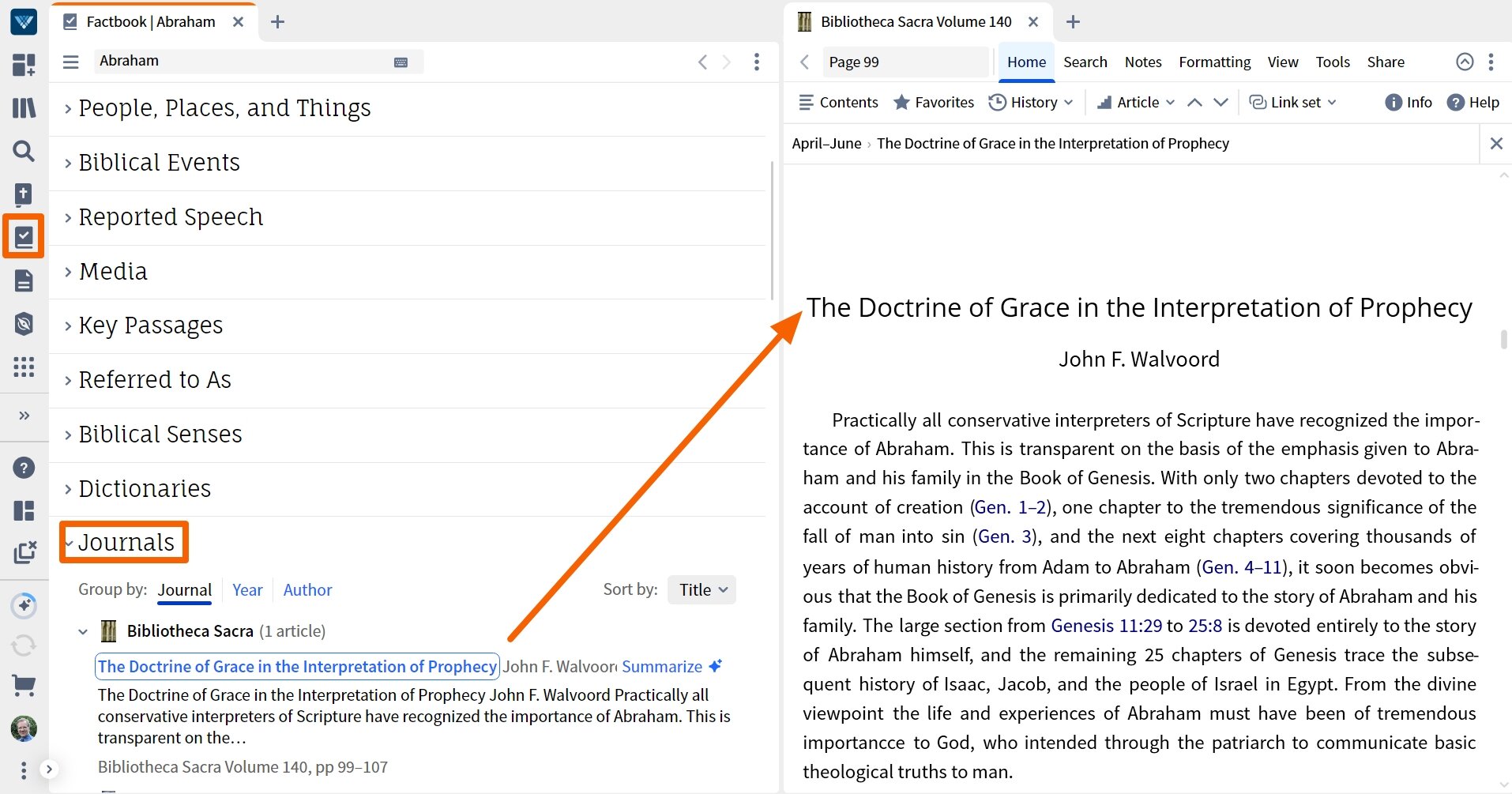Open the Layouts icon in sidebar
This screenshot has height=794, width=1512.
click(x=24, y=510)
